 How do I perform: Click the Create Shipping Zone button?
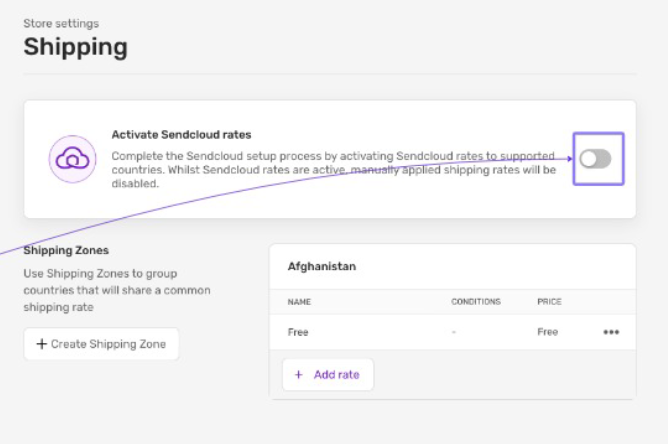coord(101,344)
